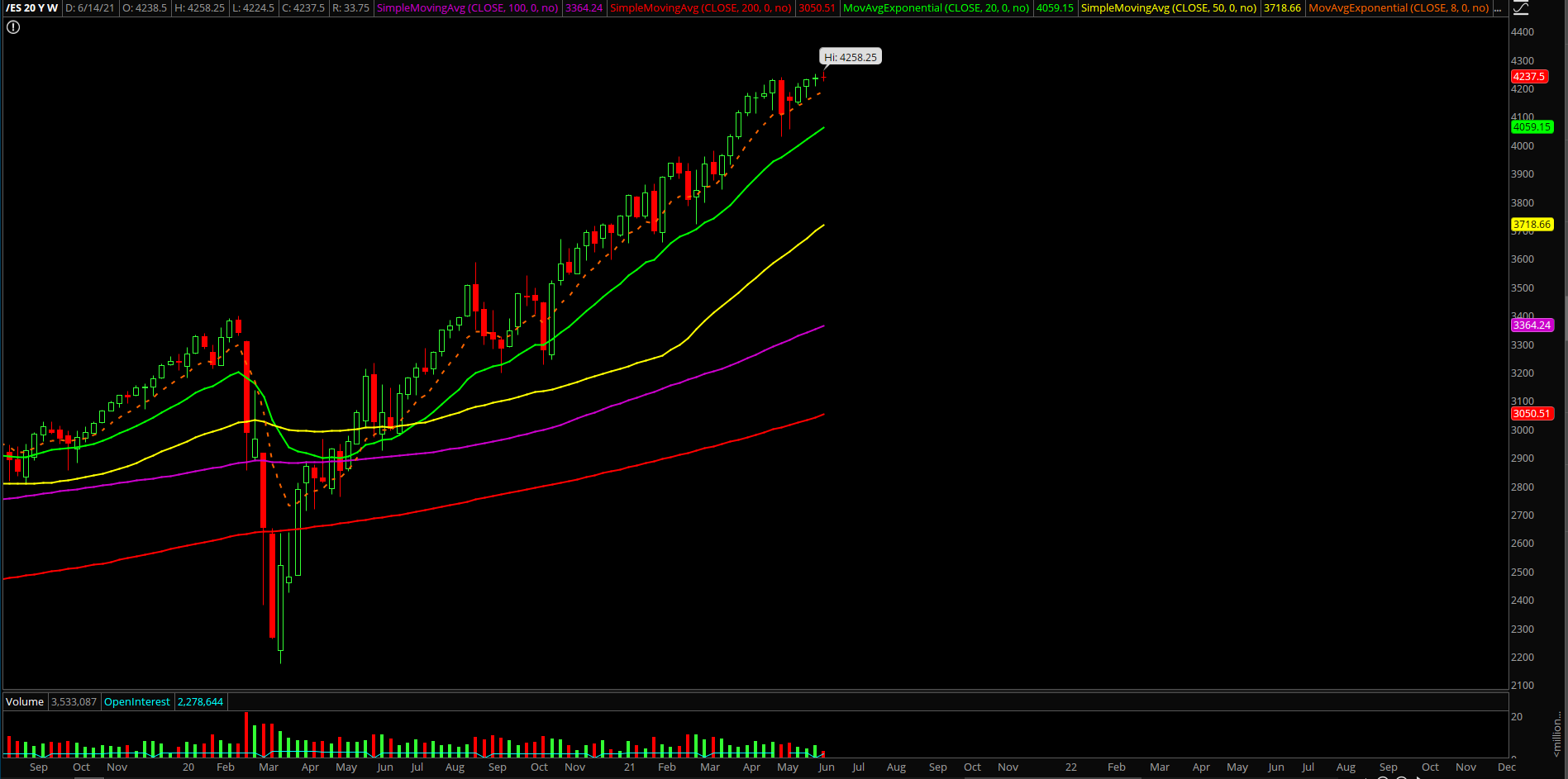Click the curve chart icon above price axis

pos(1521,8)
